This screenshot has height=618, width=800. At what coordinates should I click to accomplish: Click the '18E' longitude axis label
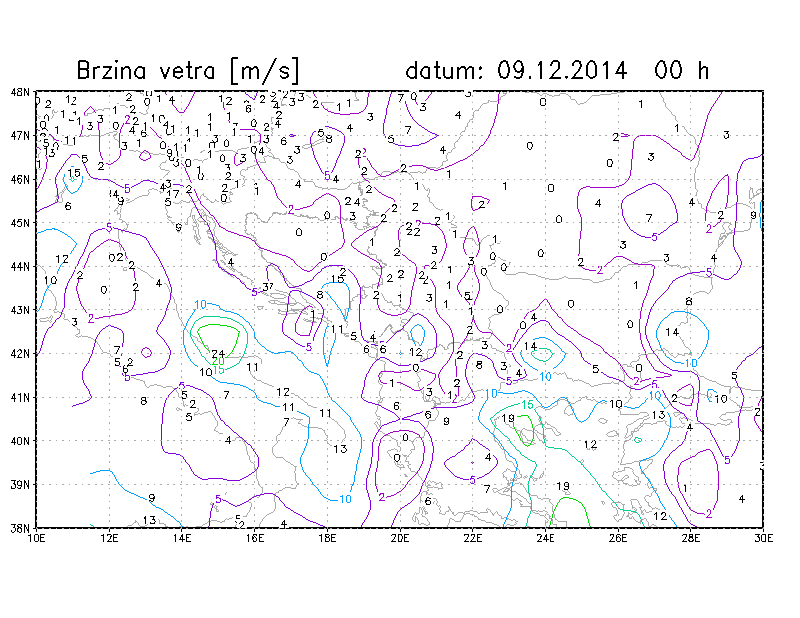[327, 538]
